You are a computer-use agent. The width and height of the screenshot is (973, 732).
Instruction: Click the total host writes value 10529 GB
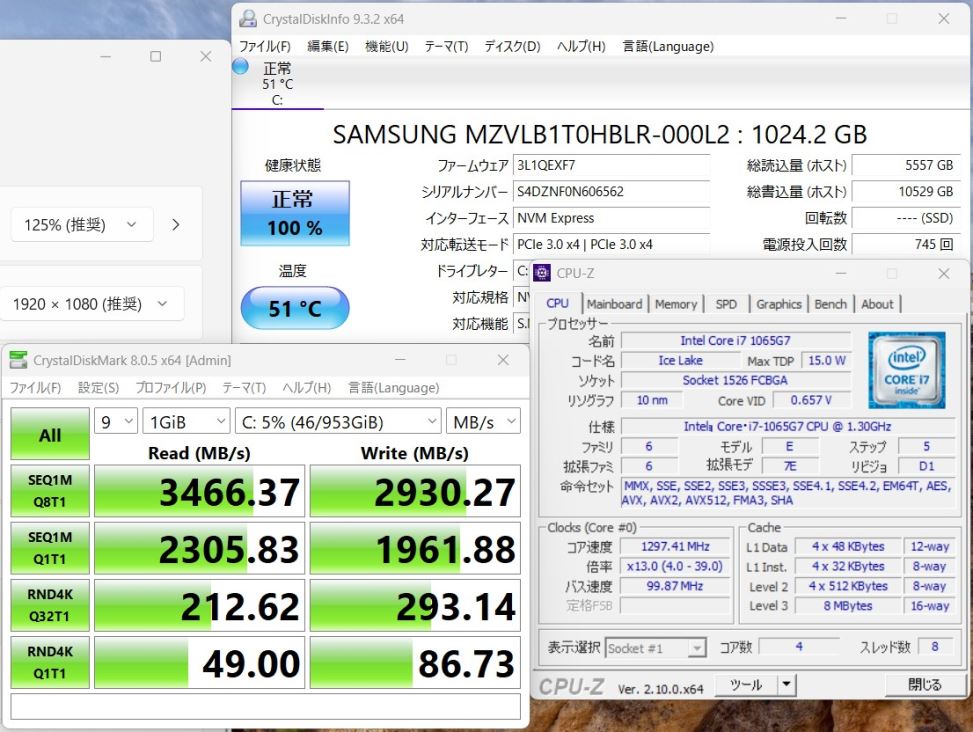point(905,192)
